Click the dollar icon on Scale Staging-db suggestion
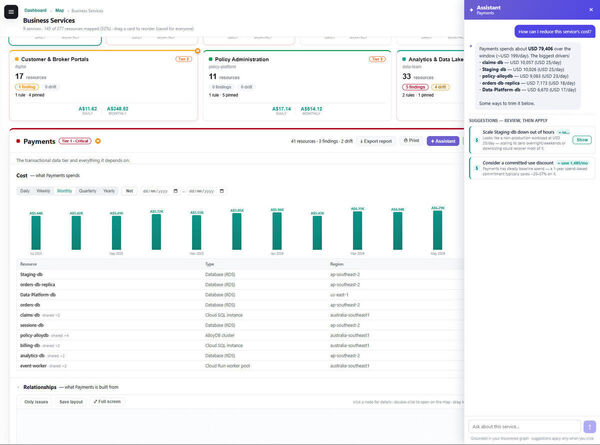Image resolution: width=600 pixels, height=445 pixels. [476, 140]
